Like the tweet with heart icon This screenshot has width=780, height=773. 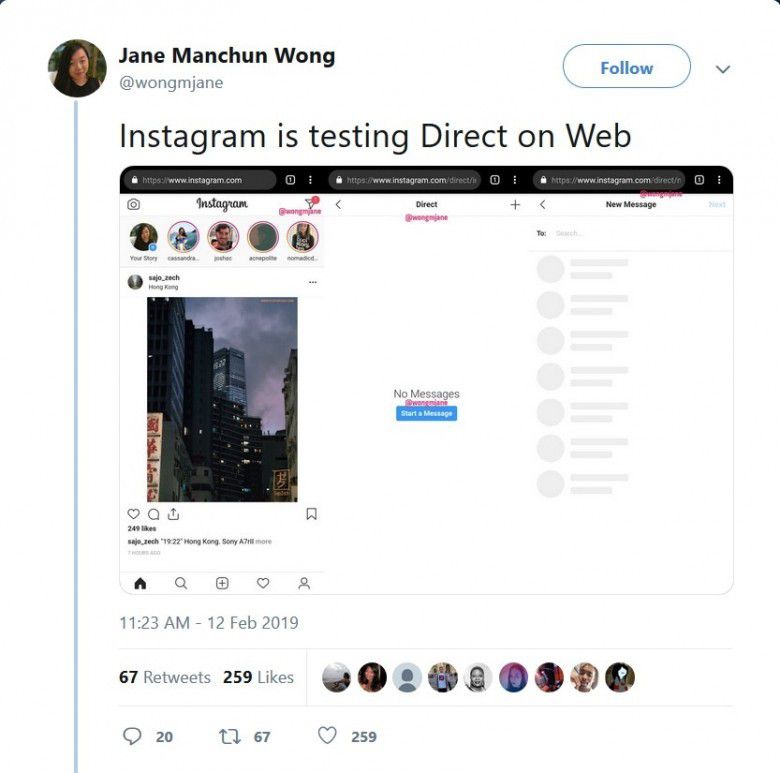pos(327,735)
